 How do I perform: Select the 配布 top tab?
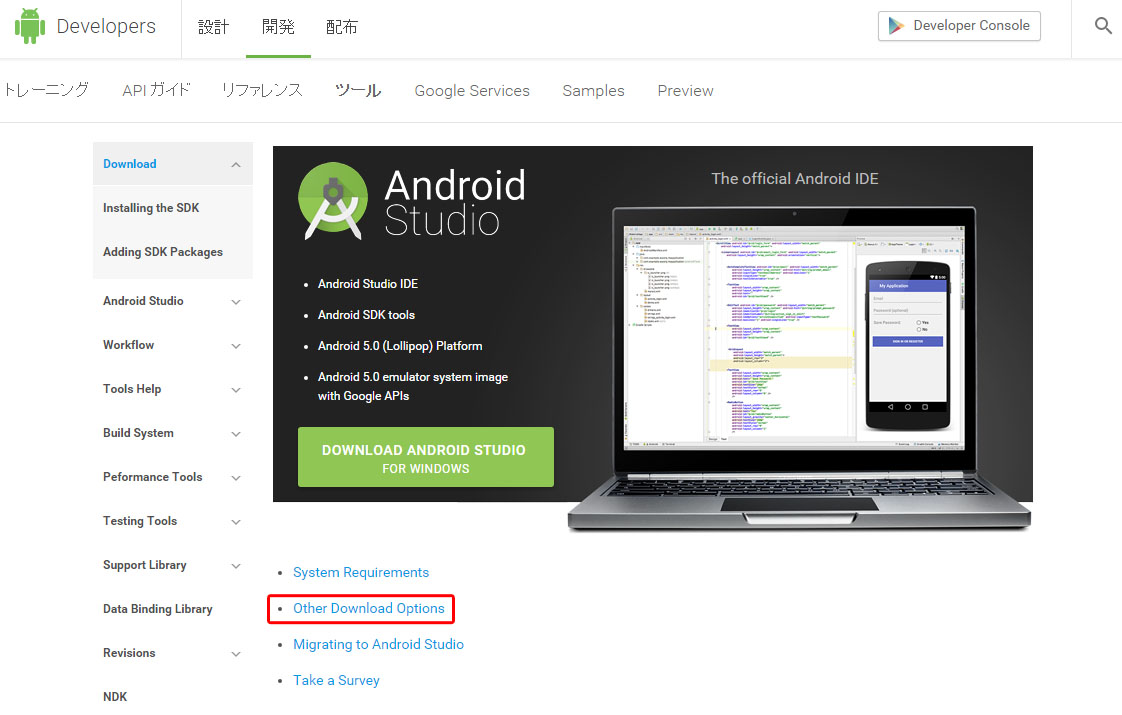[341, 27]
